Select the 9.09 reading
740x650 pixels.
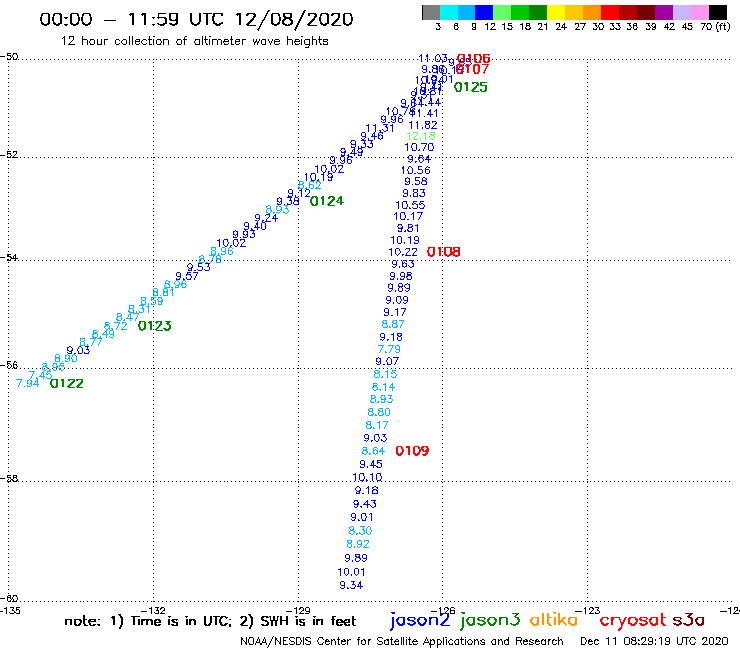pyautogui.click(x=397, y=300)
